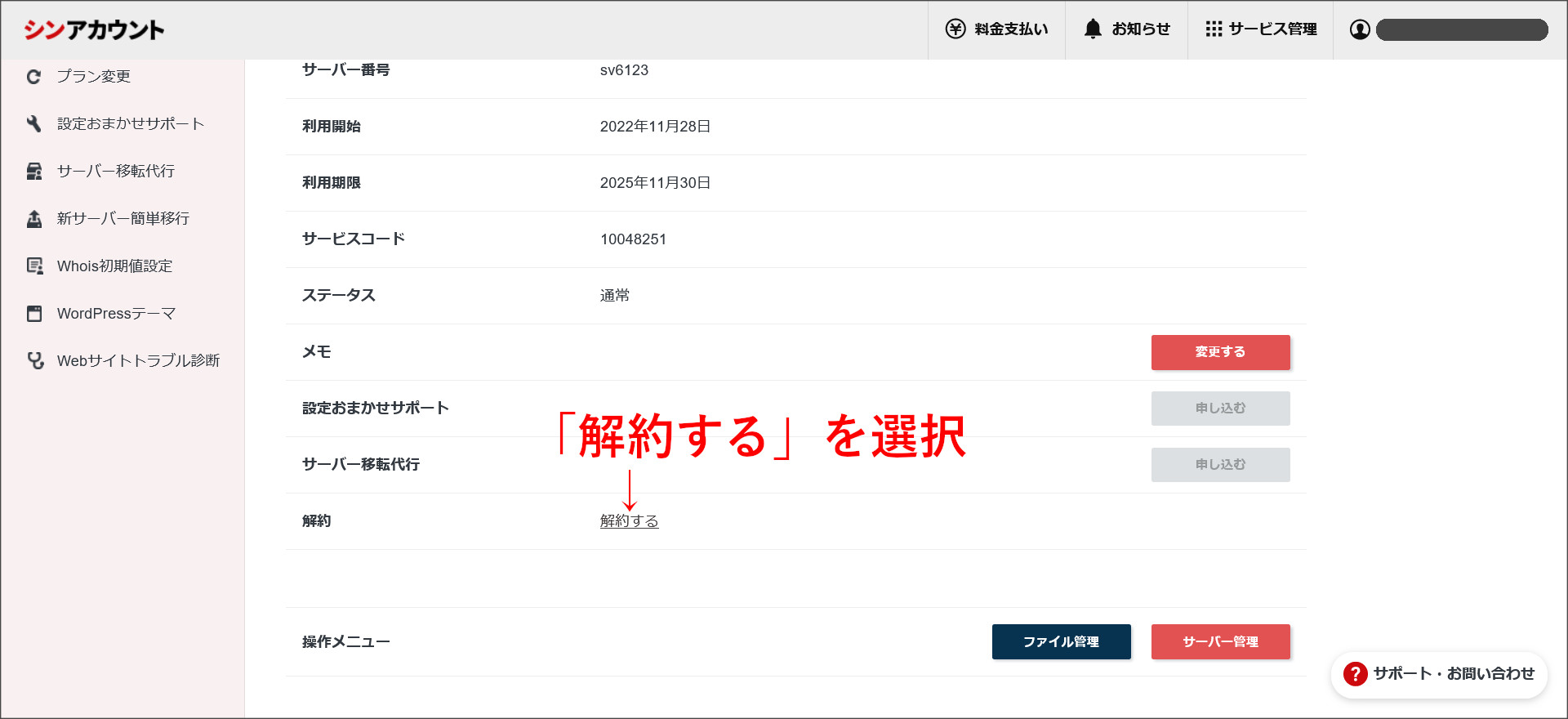Open ファイル管理 from 操作メニュー
1568x719 pixels.
pyautogui.click(x=1061, y=642)
